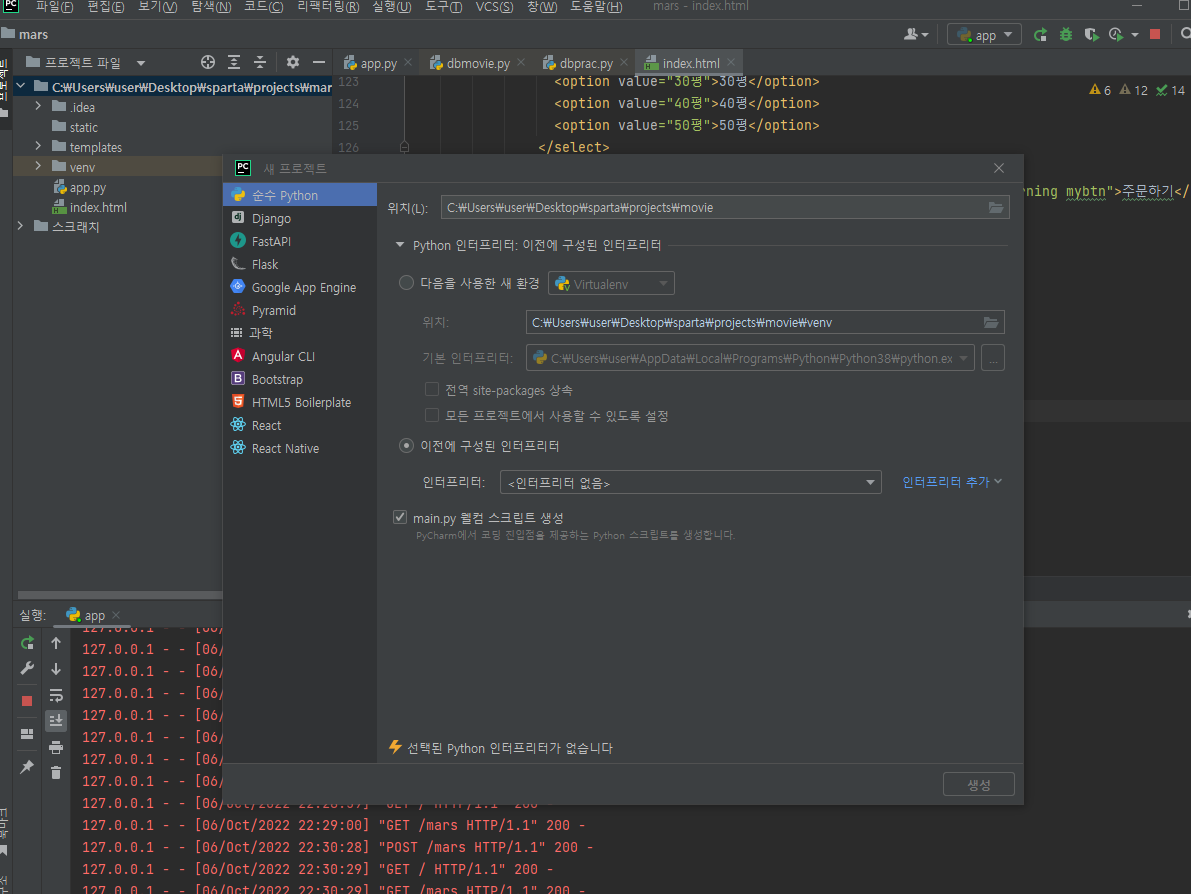Open the user account icon menu
The width and height of the screenshot is (1191, 894).
click(915, 35)
